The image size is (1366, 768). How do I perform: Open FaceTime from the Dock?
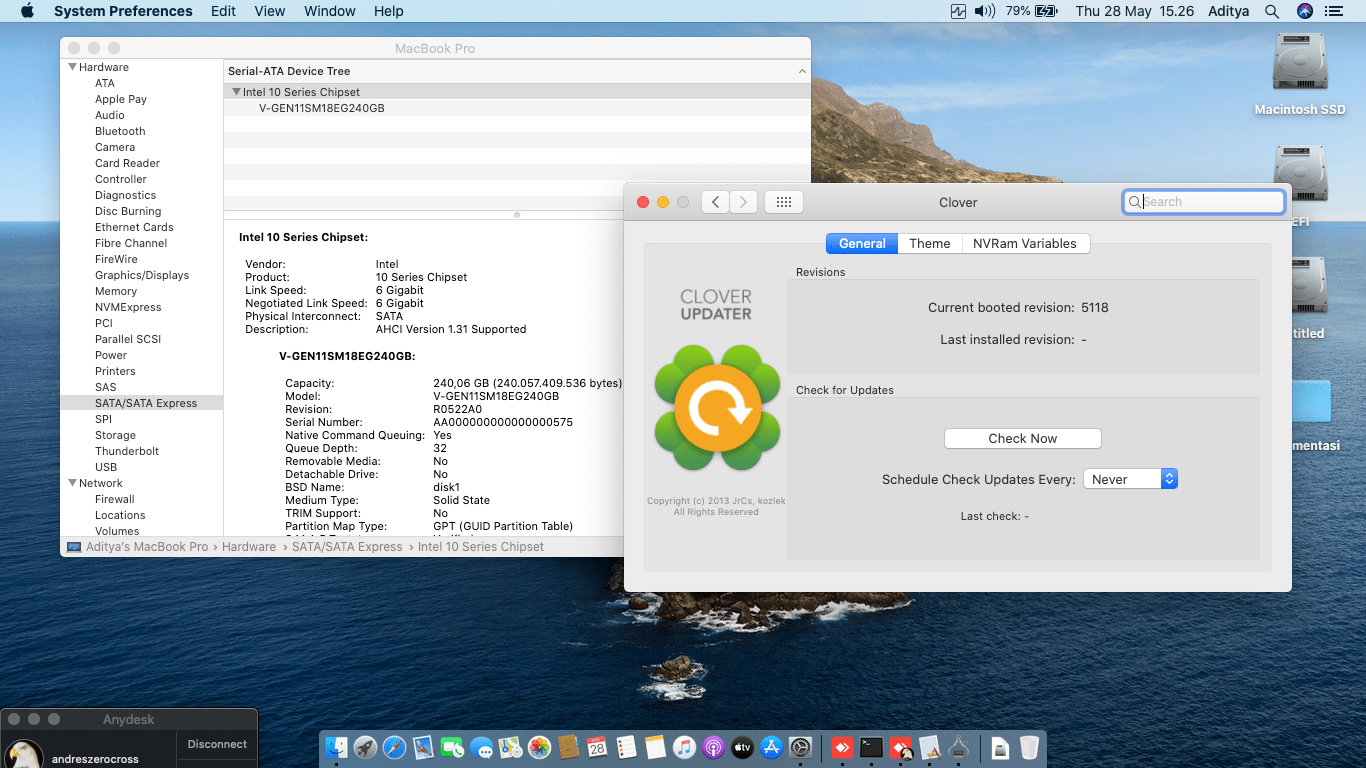click(453, 747)
